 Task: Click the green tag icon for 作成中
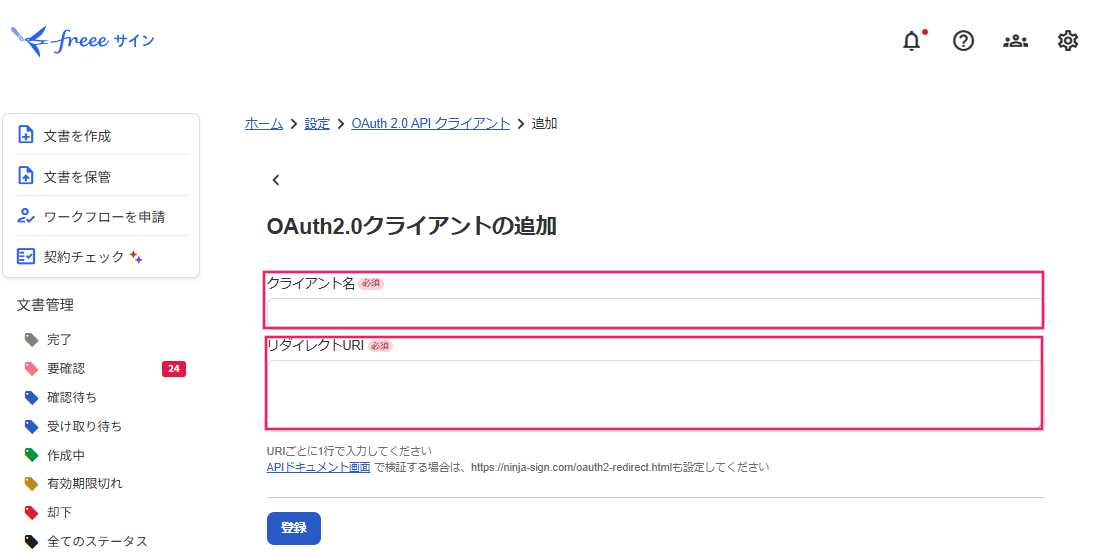tap(31, 455)
